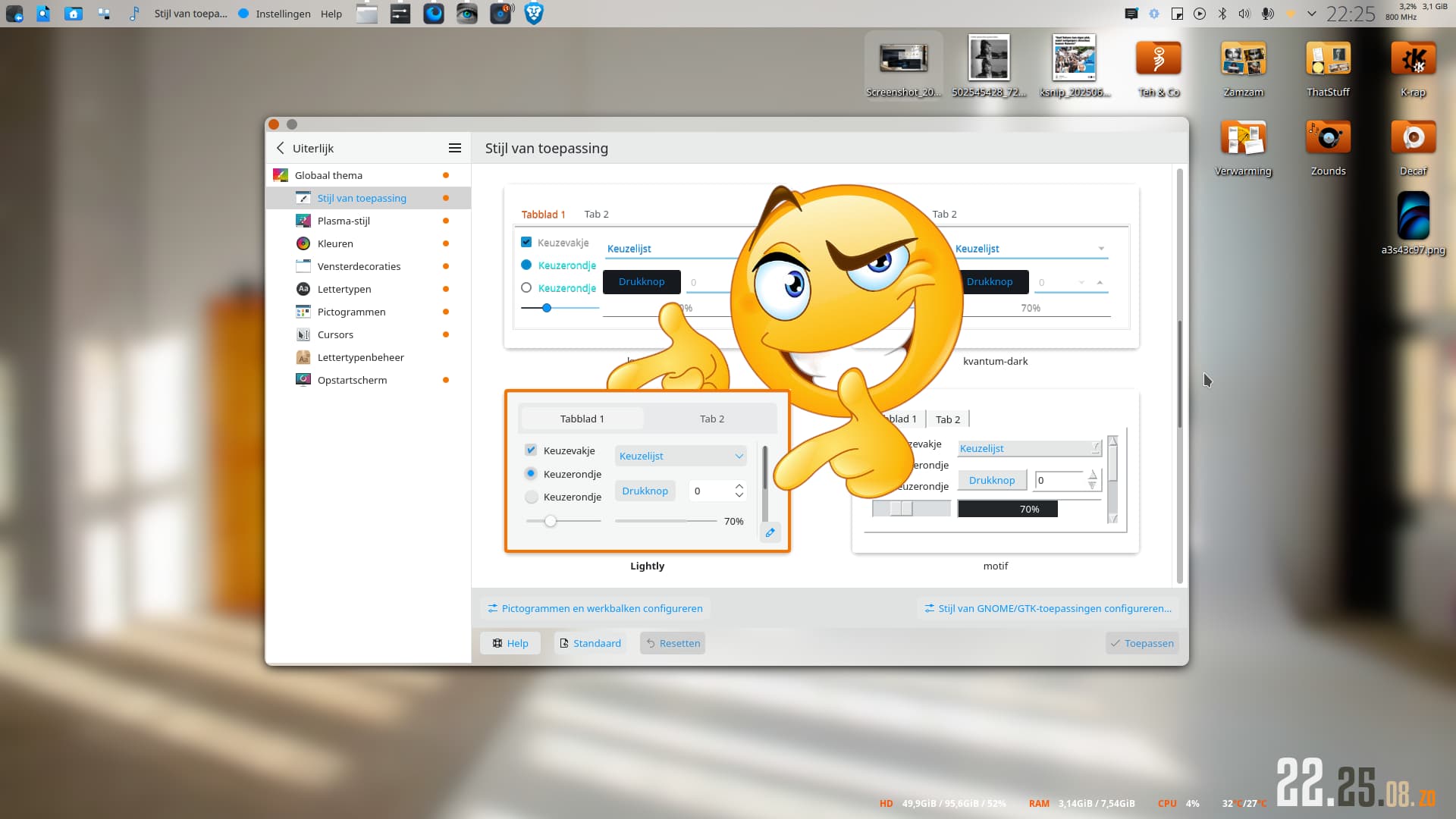This screenshot has height=819, width=1456.
Task: Open the speaker volume tray icon
Action: 1244,14
